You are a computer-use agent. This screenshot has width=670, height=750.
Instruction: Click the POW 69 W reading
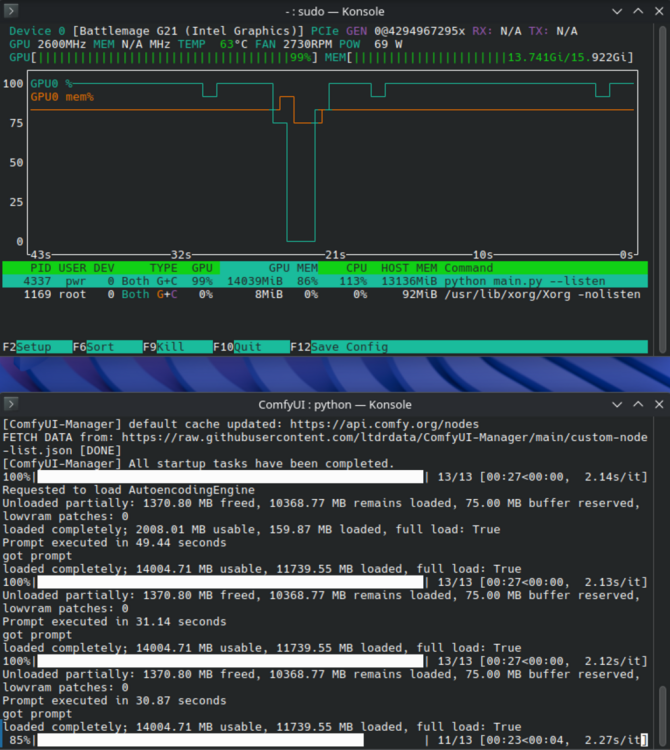tap(371, 44)
